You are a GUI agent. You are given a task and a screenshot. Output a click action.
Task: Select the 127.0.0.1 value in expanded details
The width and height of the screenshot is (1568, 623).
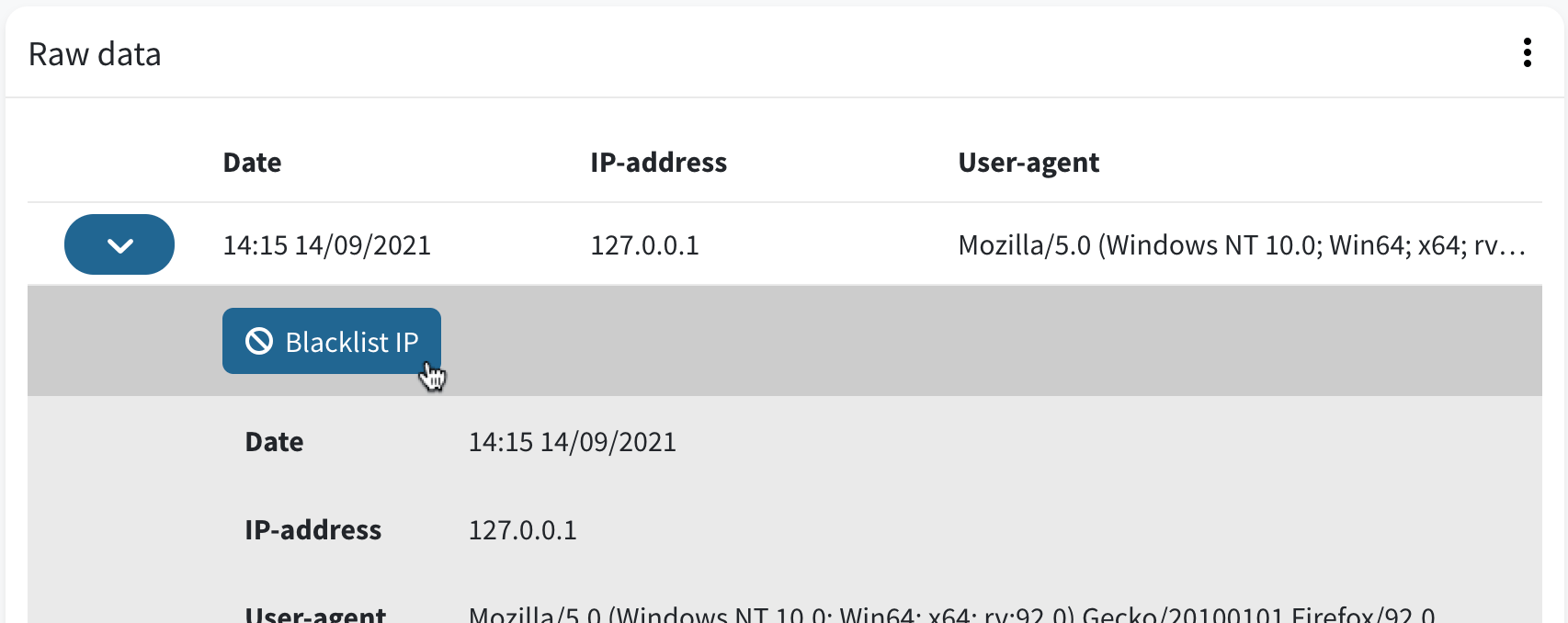[x=523, y=530]
